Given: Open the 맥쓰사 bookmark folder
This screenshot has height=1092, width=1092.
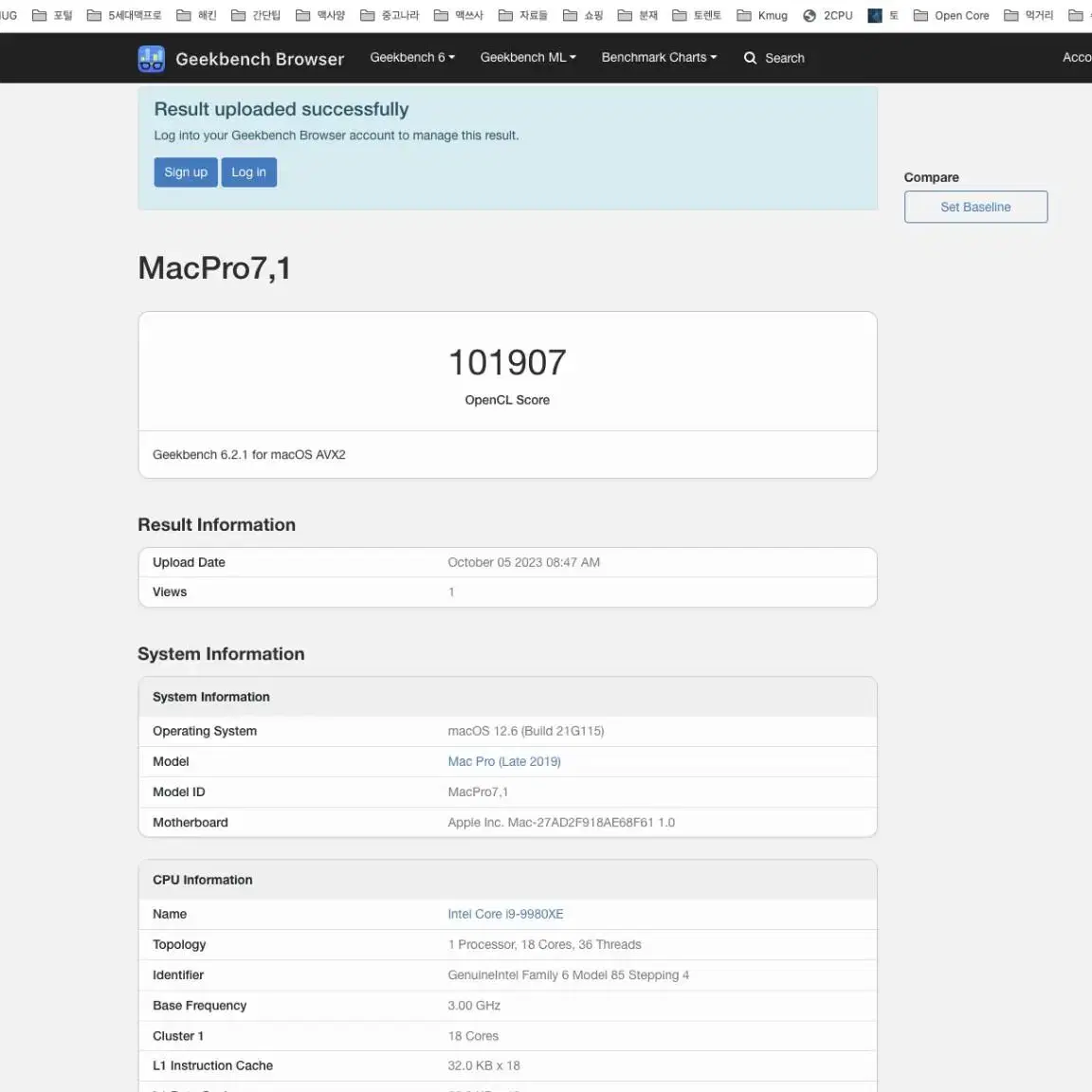Looking at the screenshot, I should click(x=458, y=15).
